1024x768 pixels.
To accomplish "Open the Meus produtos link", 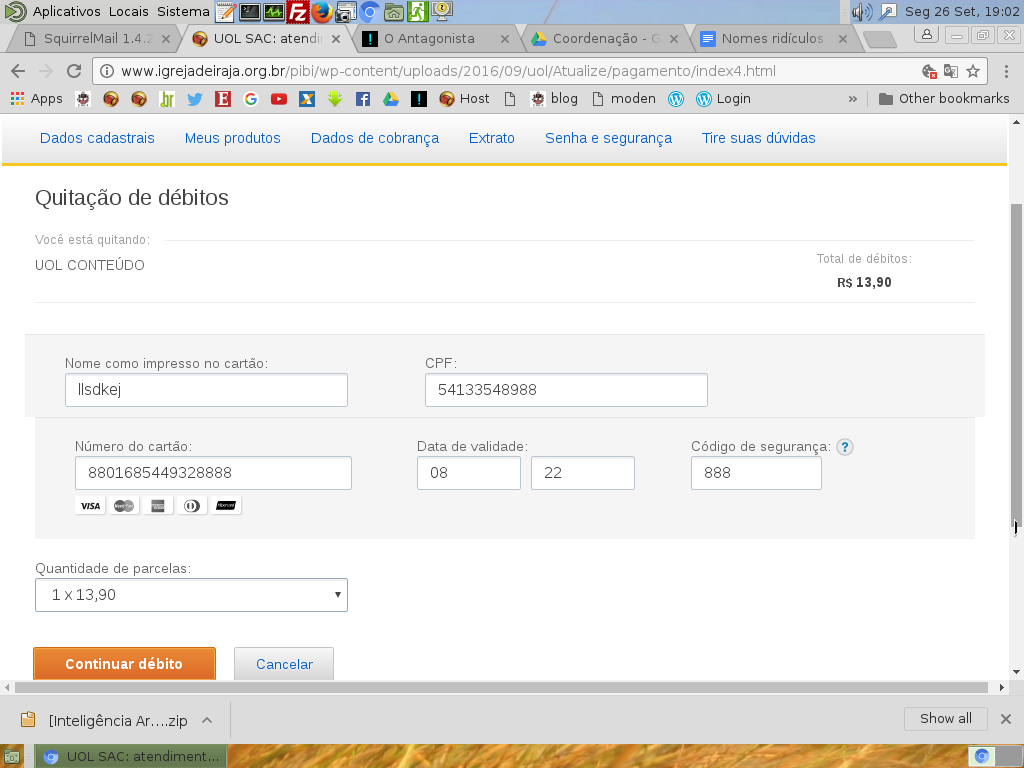I will coord(232,138).
